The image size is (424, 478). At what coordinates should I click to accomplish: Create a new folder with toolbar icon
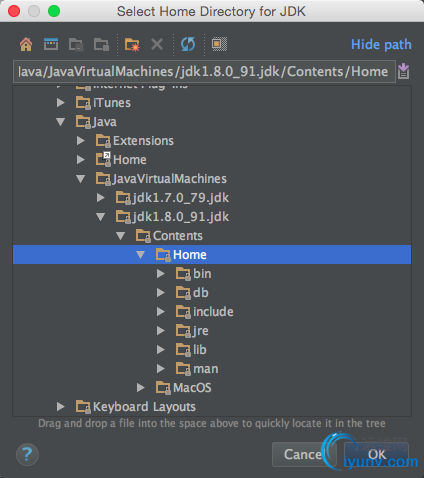132,44
